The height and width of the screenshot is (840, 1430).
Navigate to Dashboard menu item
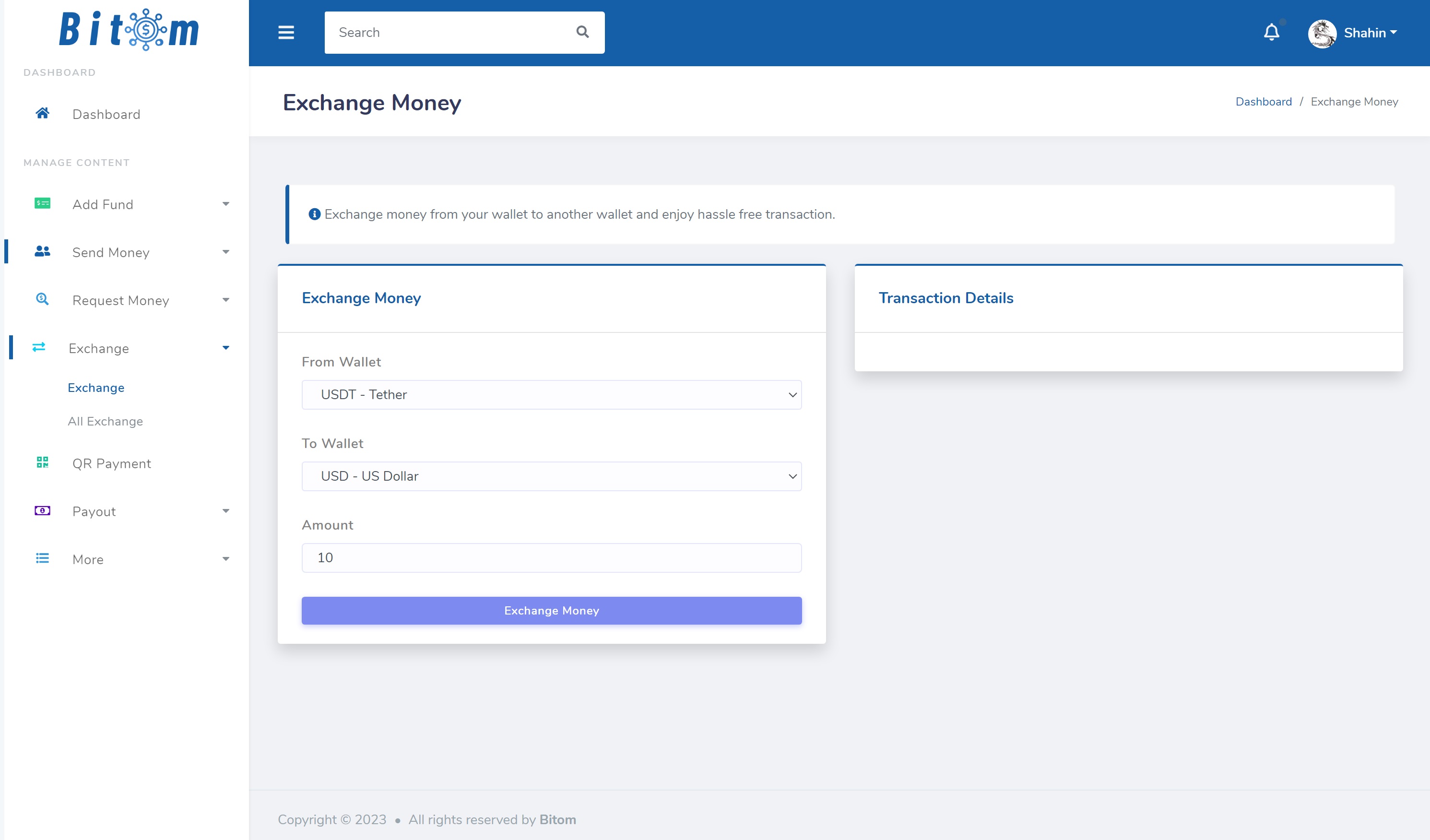[x=106, y=114]
